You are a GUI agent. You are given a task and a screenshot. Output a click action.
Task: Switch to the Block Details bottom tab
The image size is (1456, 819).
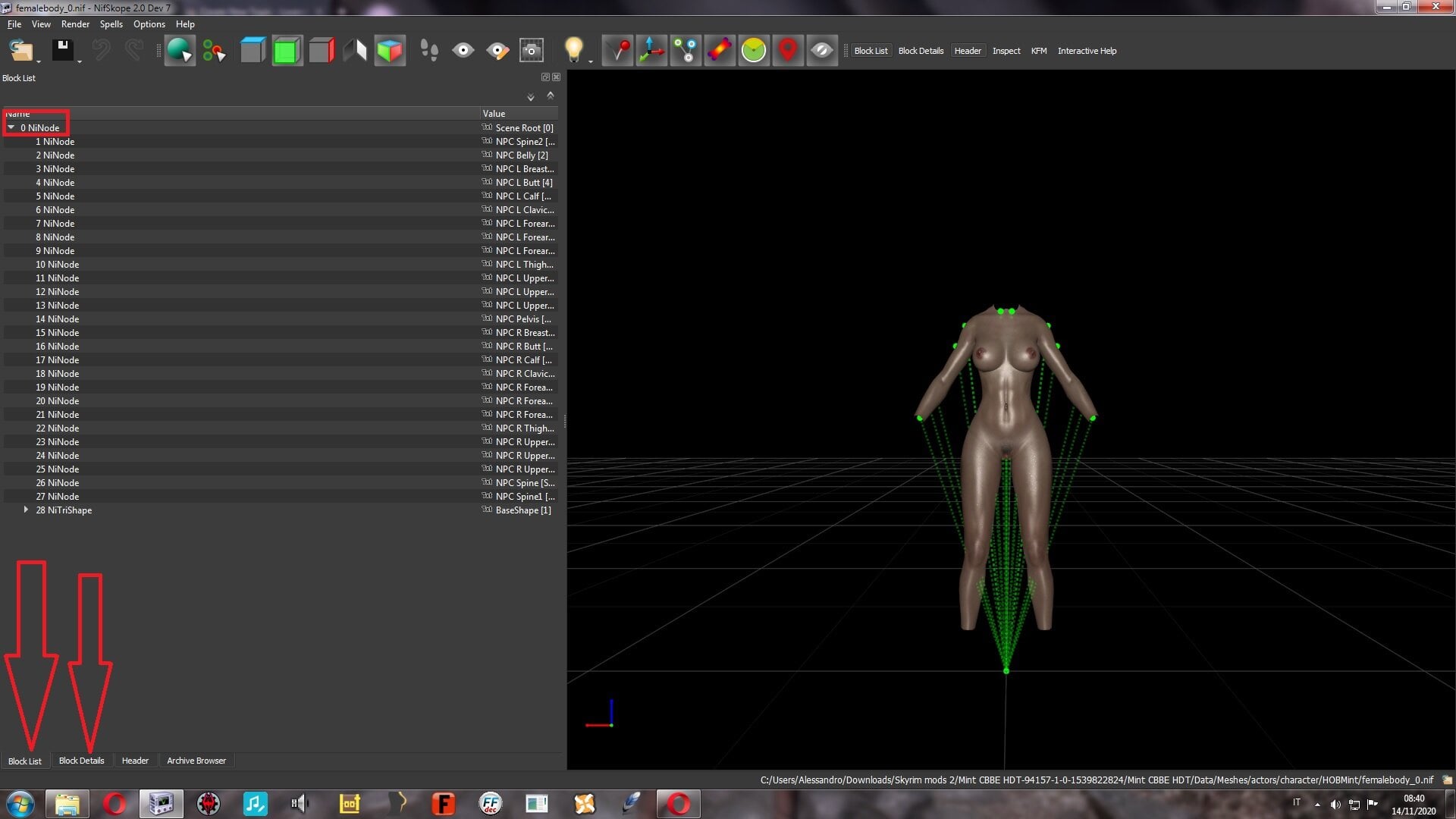81,761
